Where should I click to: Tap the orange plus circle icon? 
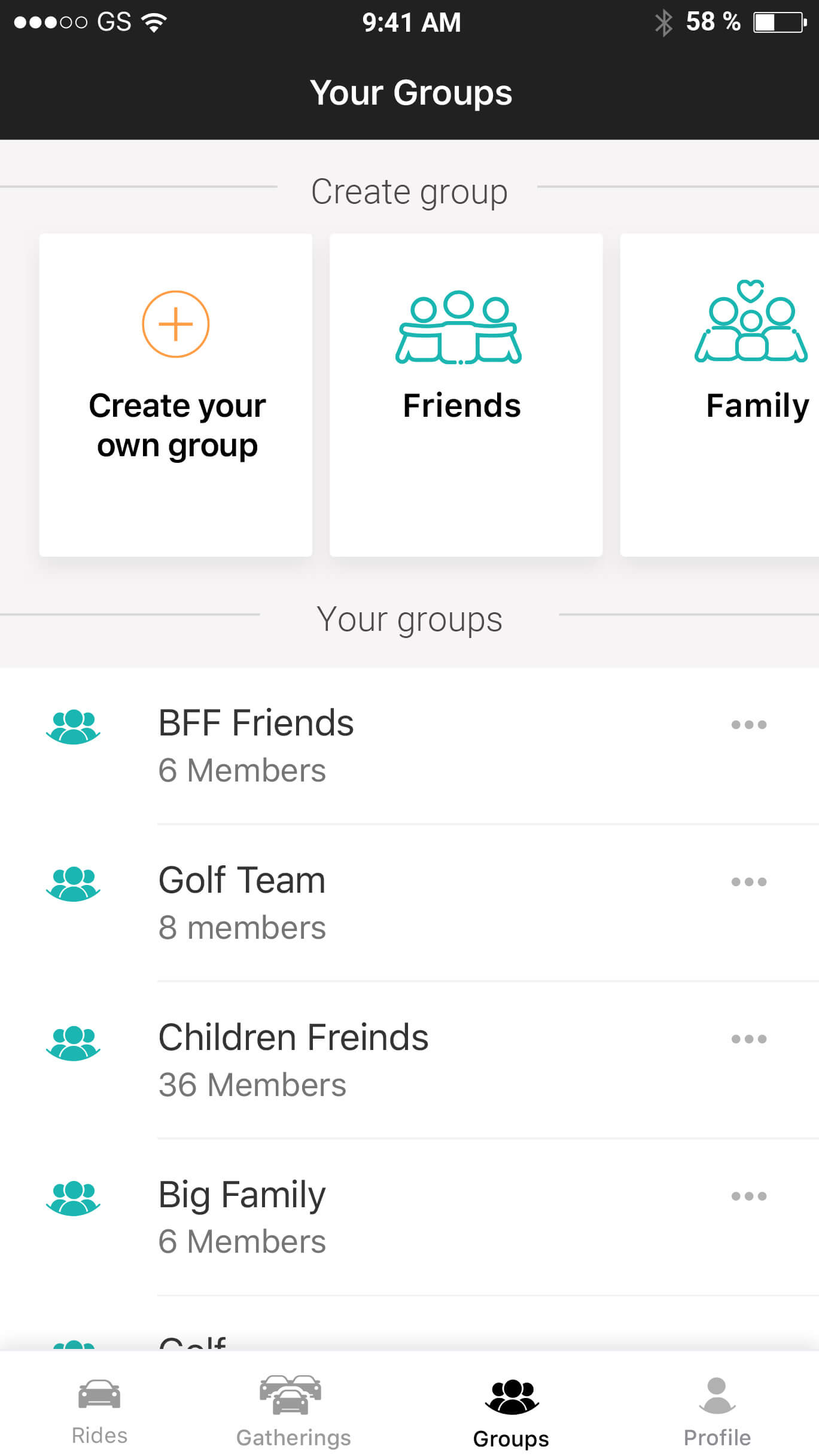(175, 324)
